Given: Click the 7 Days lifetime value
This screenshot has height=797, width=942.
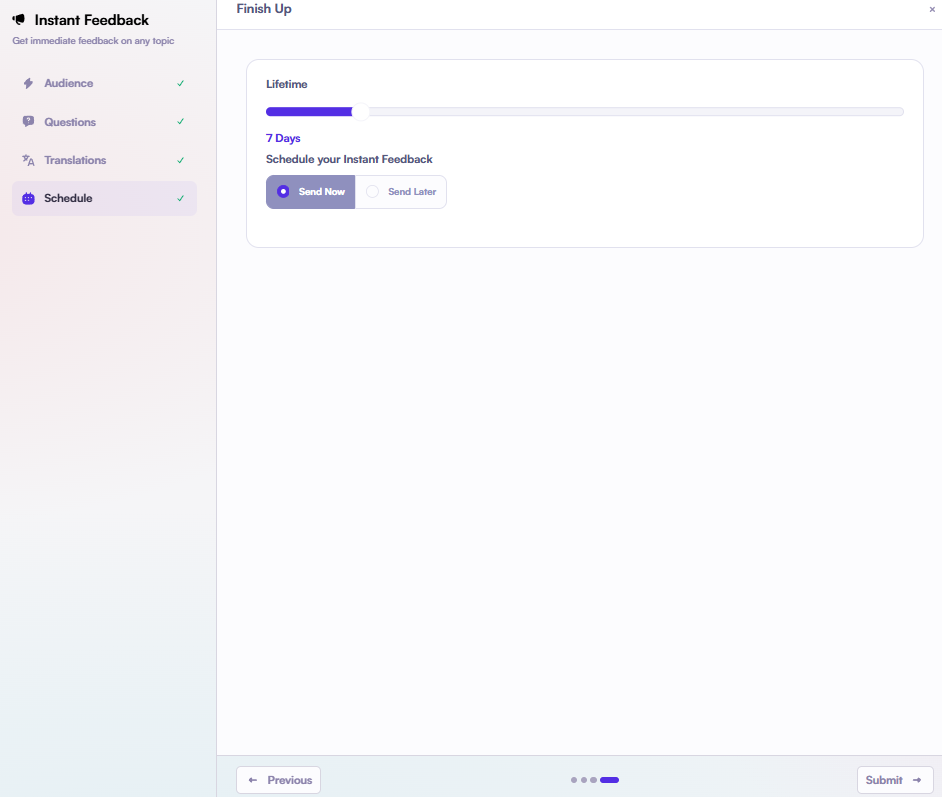Looking at the screenshot, I should 283,139.
